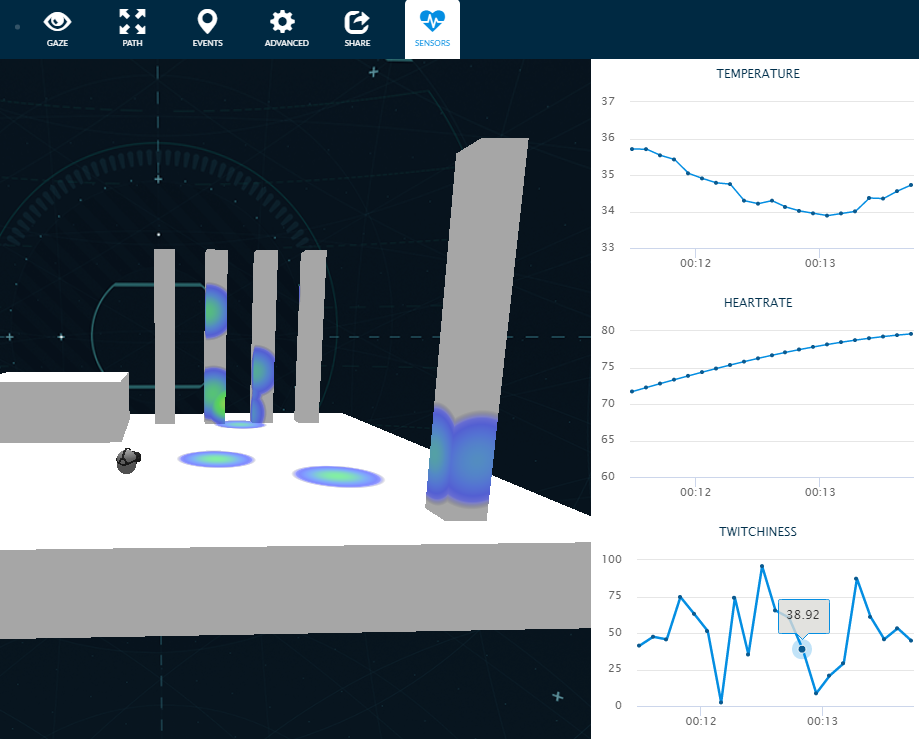Click the first temperature data point
Image resolution: width=919 pixels, height=739 pixels.
pos(632,149)
